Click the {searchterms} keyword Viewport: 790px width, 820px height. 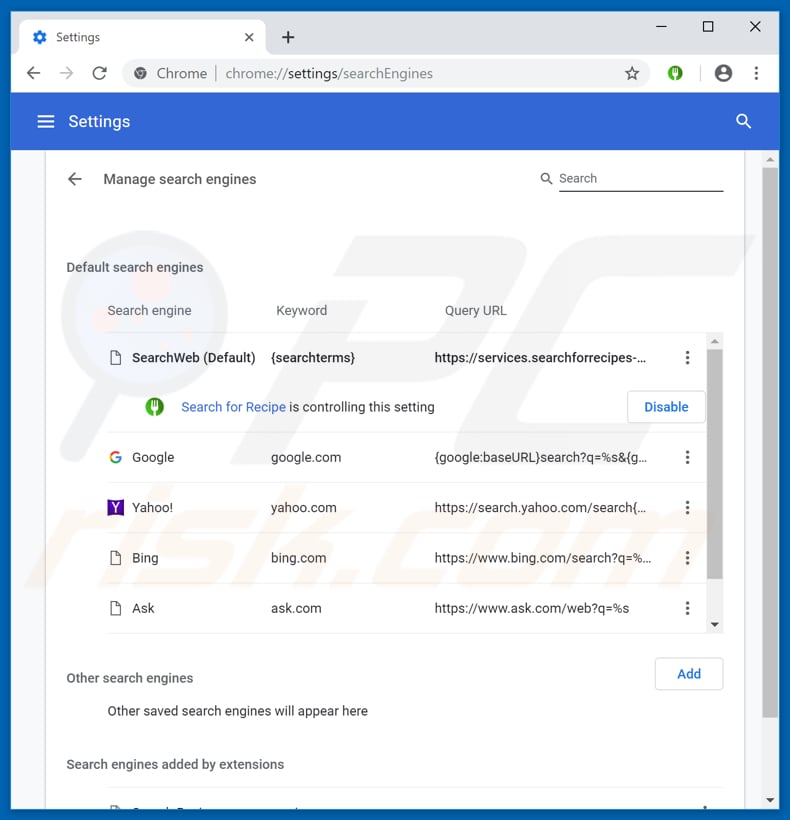313,358
